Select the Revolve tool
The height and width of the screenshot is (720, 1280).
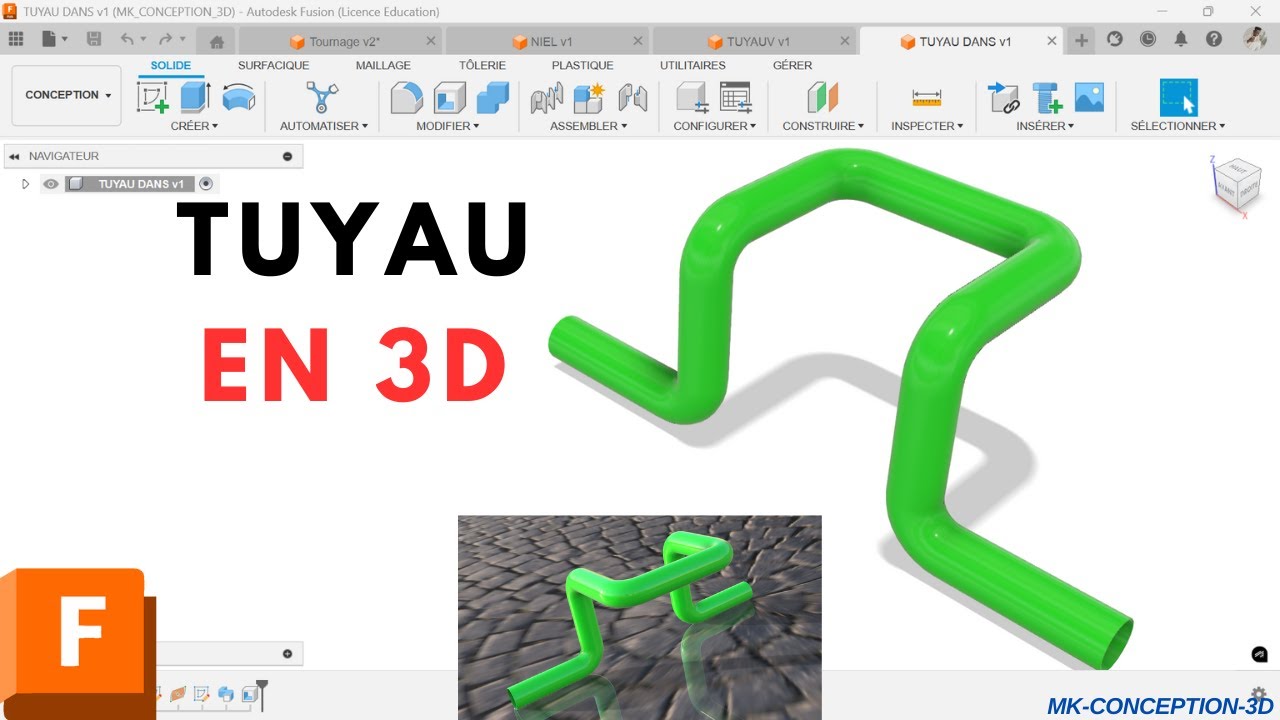[238, 98]
